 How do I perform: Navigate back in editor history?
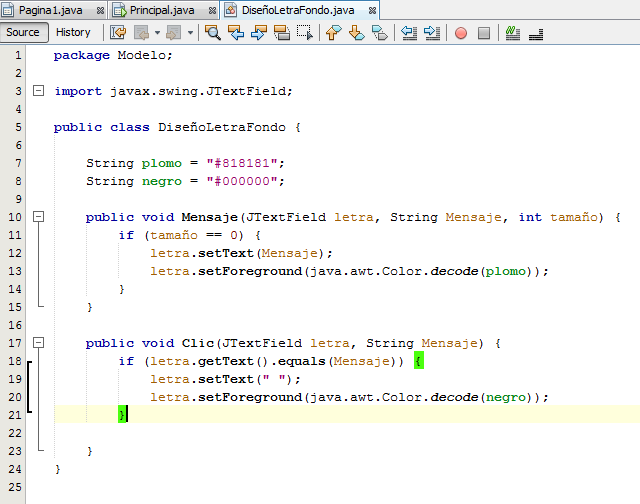(x=142, y=33)
